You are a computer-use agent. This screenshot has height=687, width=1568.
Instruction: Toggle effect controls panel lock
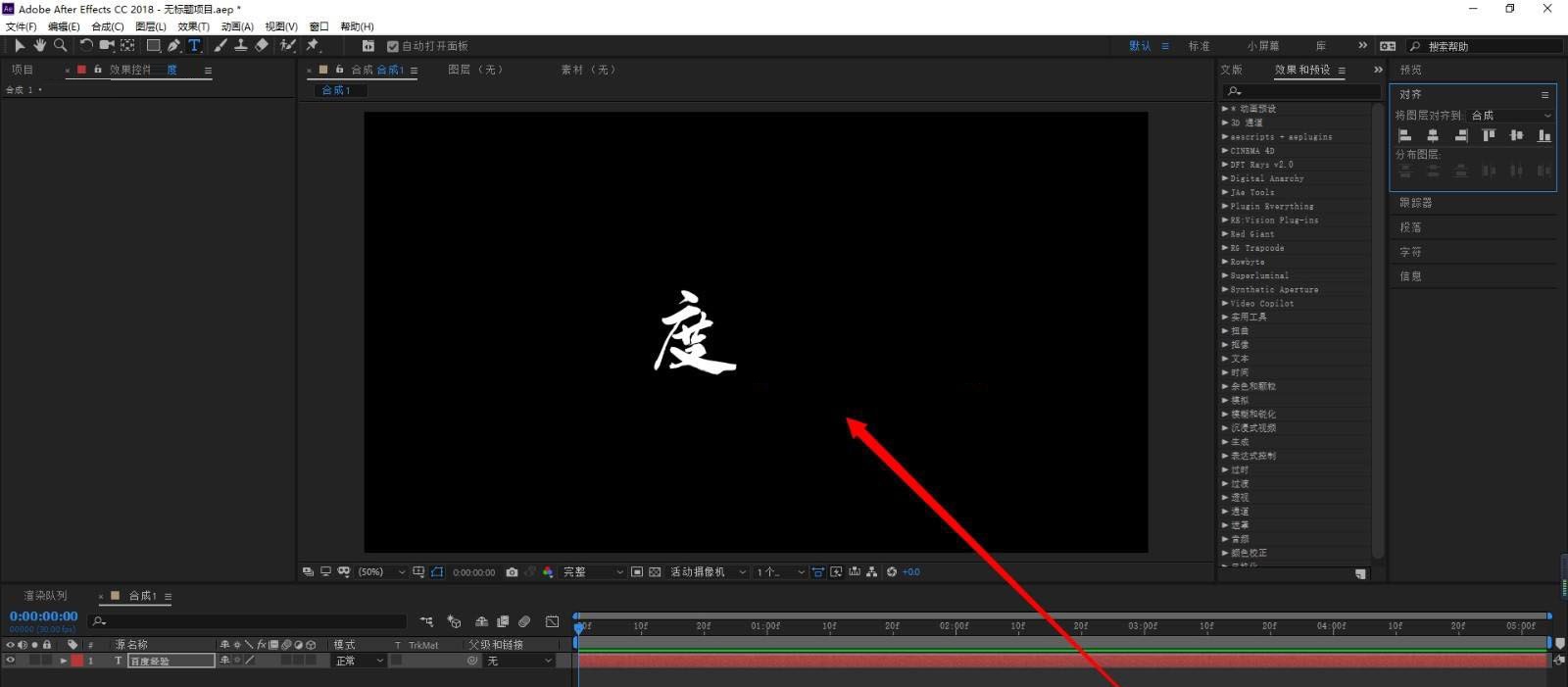pyautogui.click(x=97, y=70)
